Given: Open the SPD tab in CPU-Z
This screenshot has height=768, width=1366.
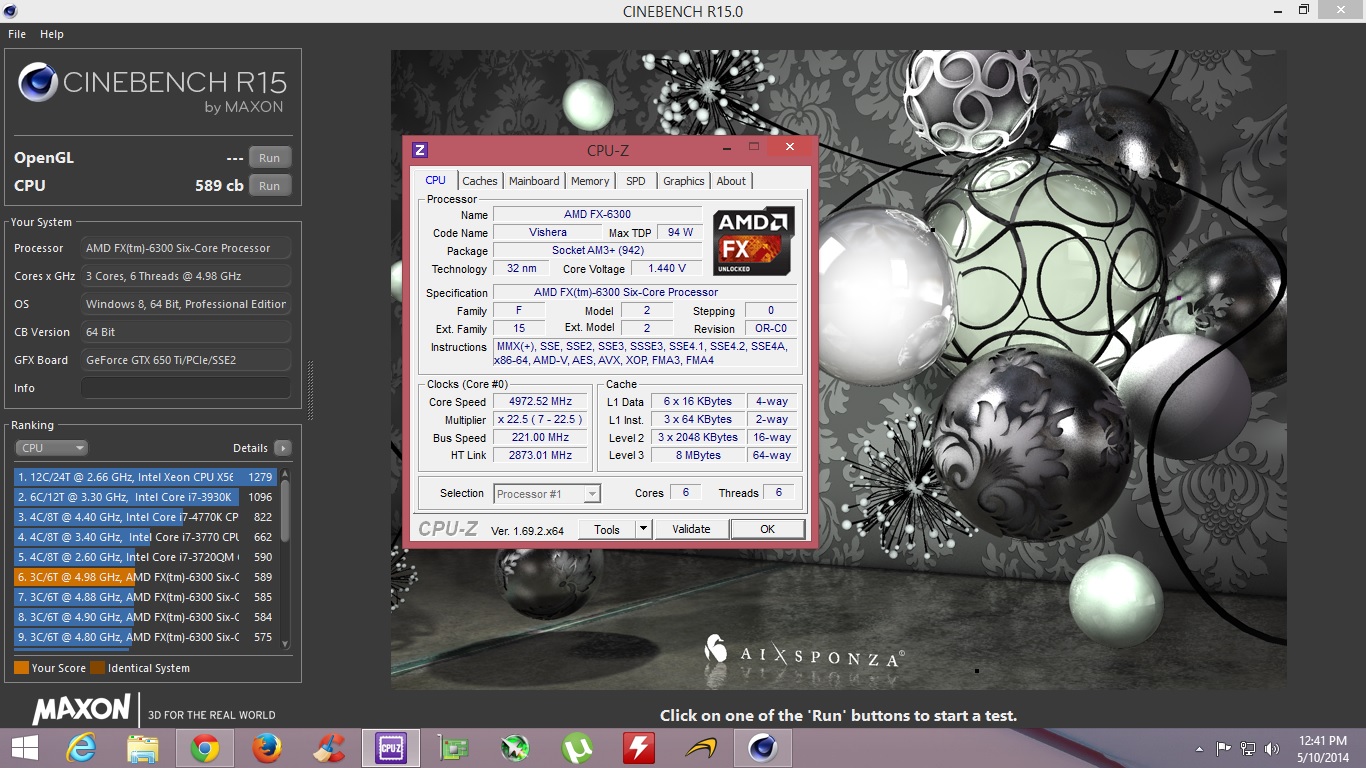Looking at the screenshot, I should (x=636, y=181).
